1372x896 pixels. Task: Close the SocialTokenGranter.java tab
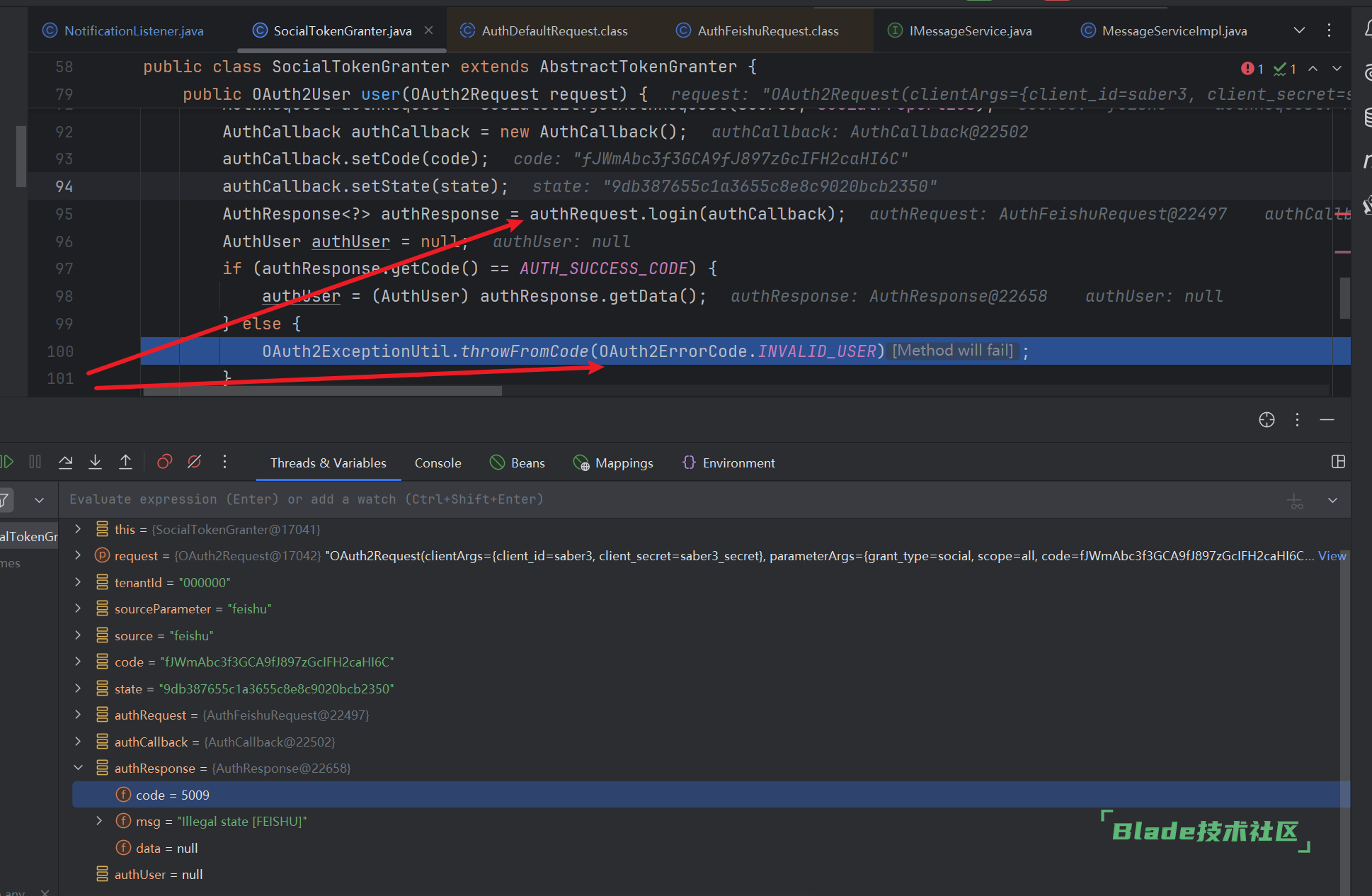coord(429,30)
